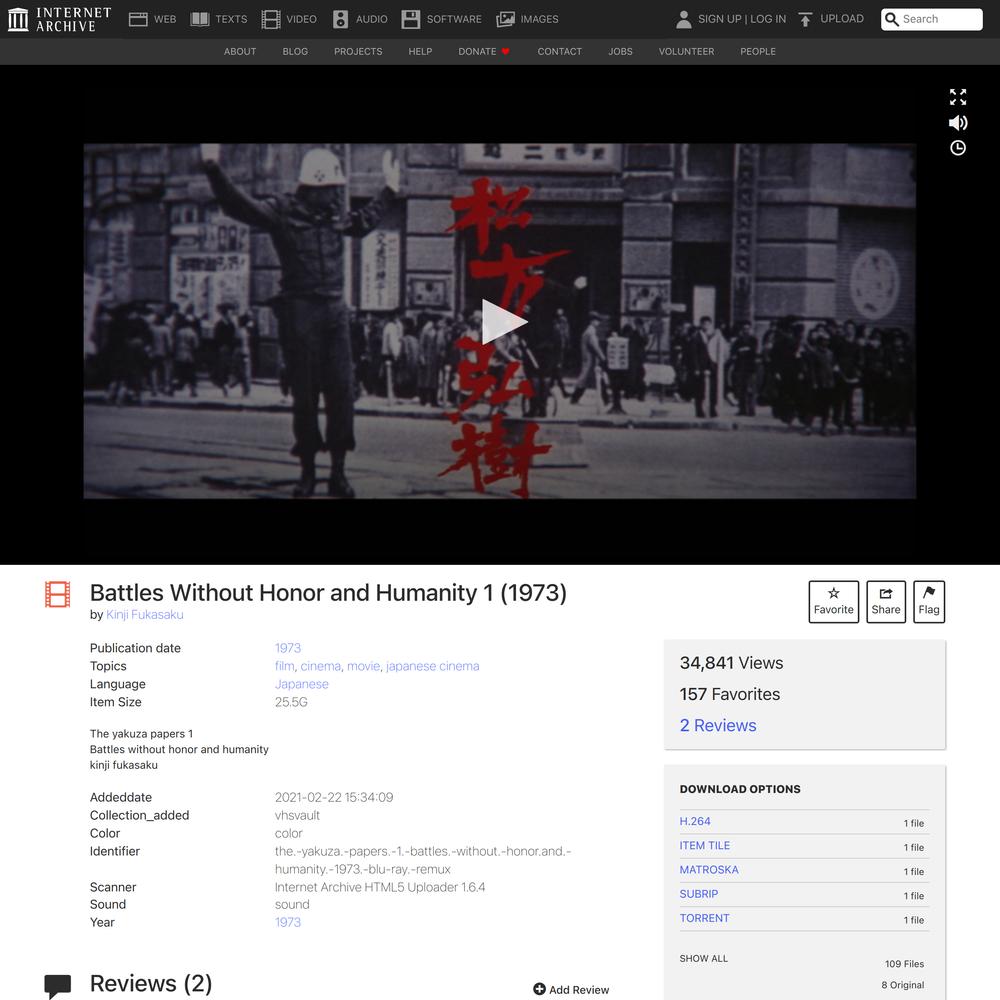Click the title 'Battles Without Honor and Humanity 1 (1973)'

pos(328,593)
